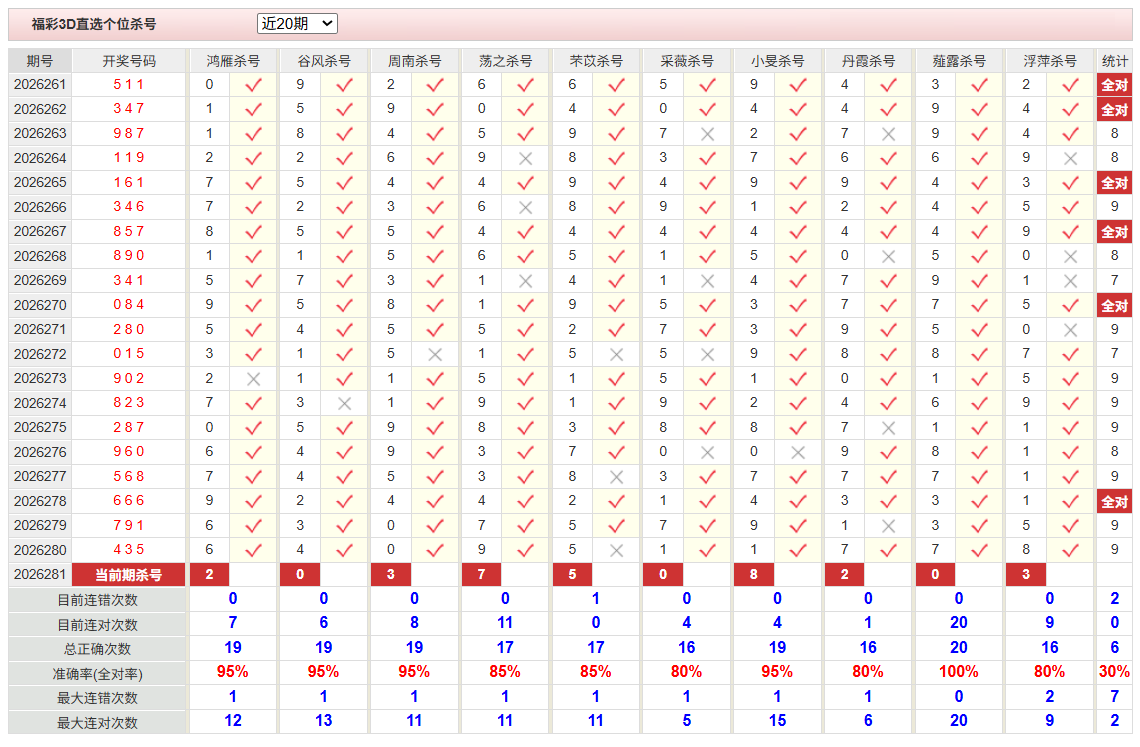Click the 准确率(全对率) row label
Screen dimensions: 1140x747
[x=97, y=674]
